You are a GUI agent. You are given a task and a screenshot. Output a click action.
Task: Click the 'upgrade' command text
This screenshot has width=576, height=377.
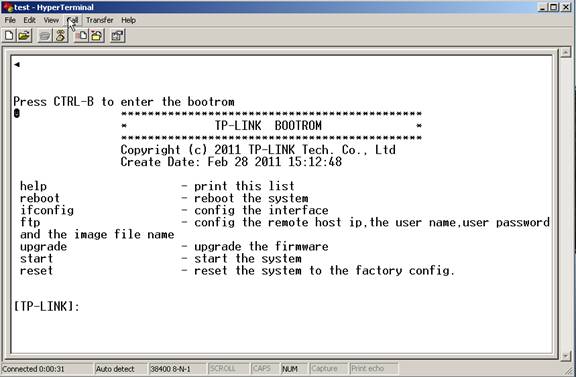click(43, 247)
